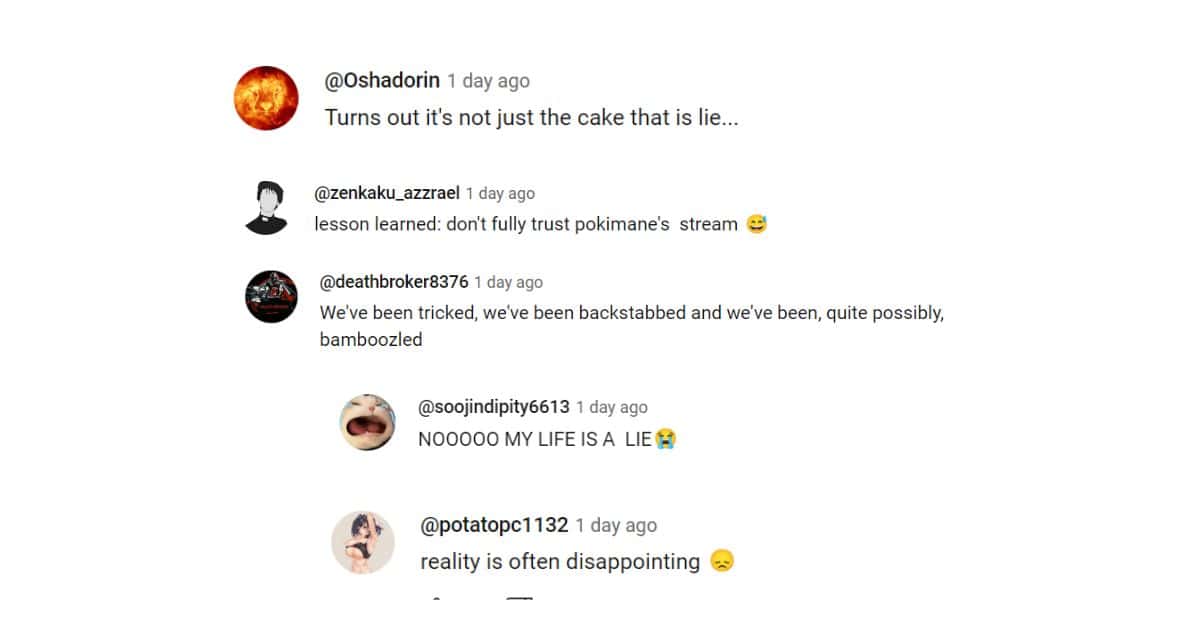Viewport: 1200px width, 628px height.
Task: Click the @potatopc1132 username link
Action: point(495,525)
